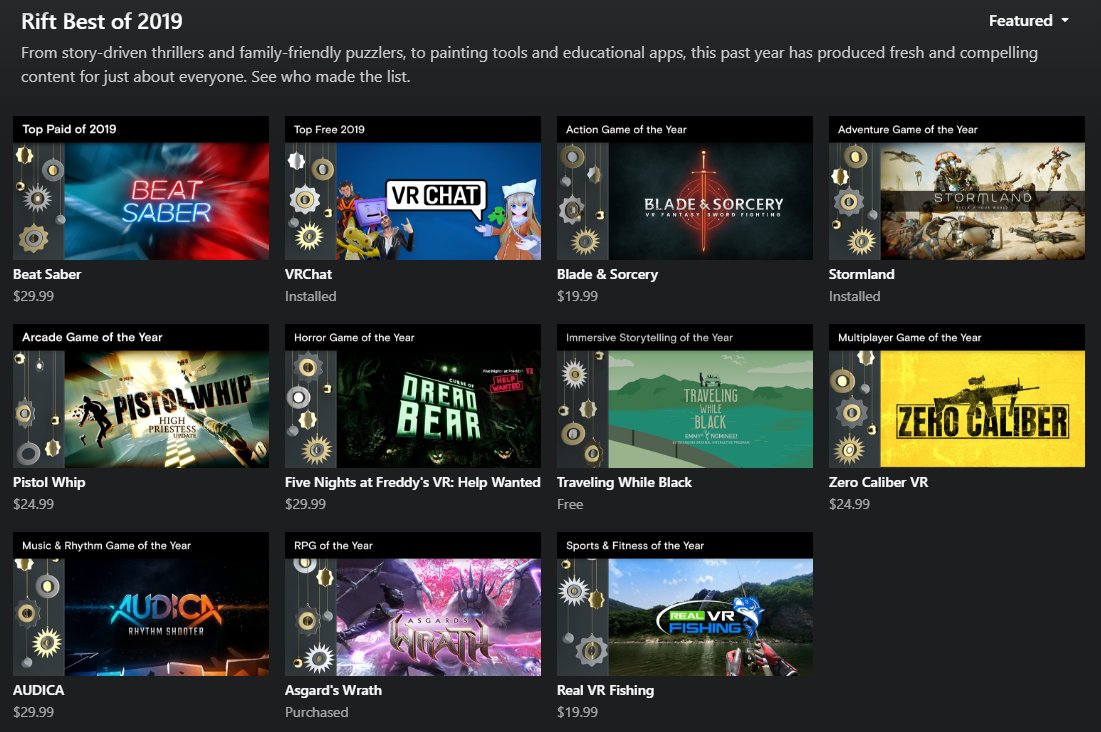
Task: Click Music & Rhythm Game header
Action: 106,545
